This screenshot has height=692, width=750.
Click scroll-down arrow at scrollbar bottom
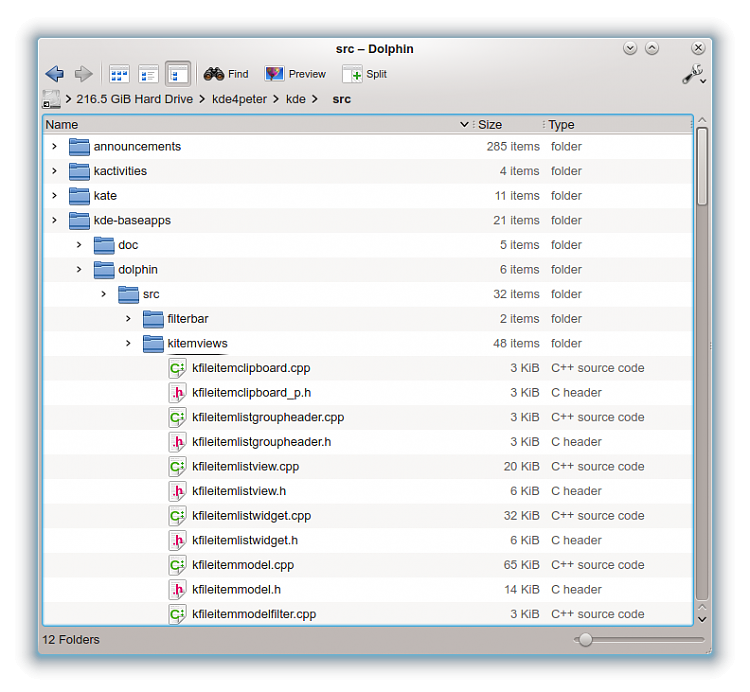702,619
